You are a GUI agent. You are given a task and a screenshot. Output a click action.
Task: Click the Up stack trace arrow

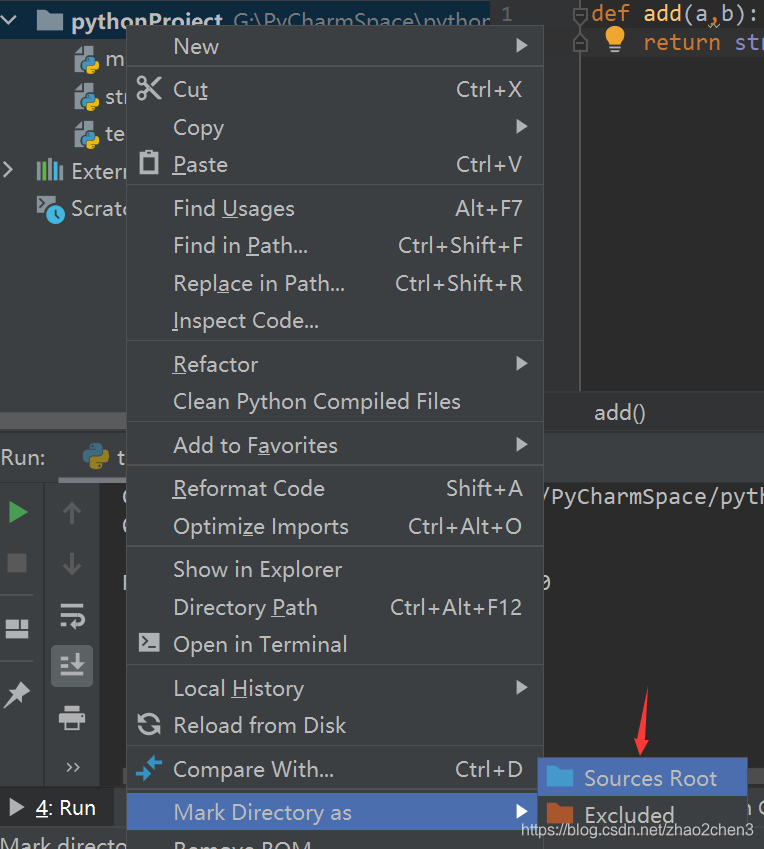(x=71, y=513)
